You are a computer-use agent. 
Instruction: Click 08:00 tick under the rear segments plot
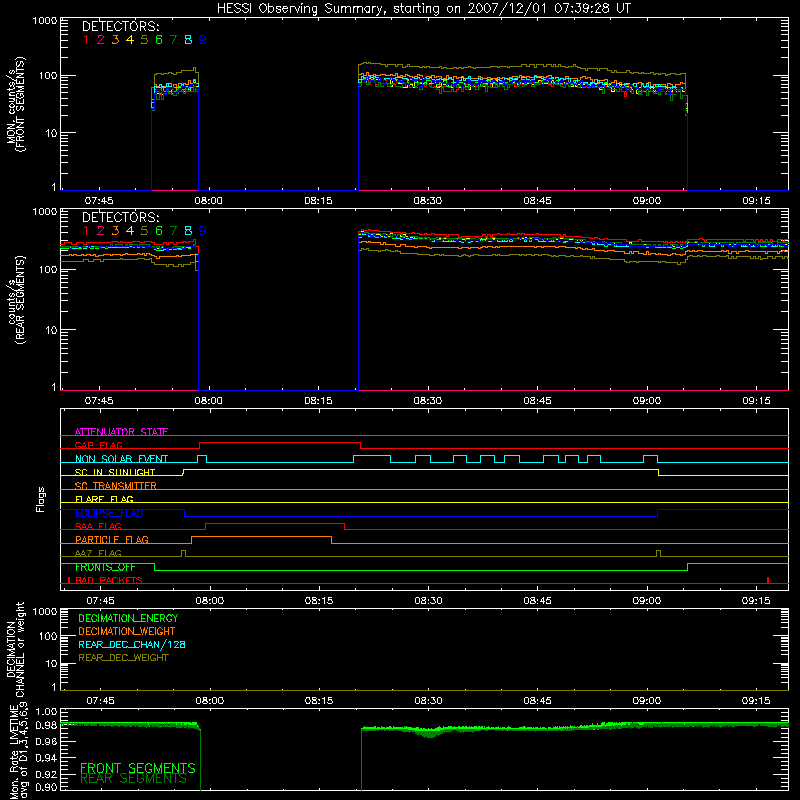click(209, 401)
